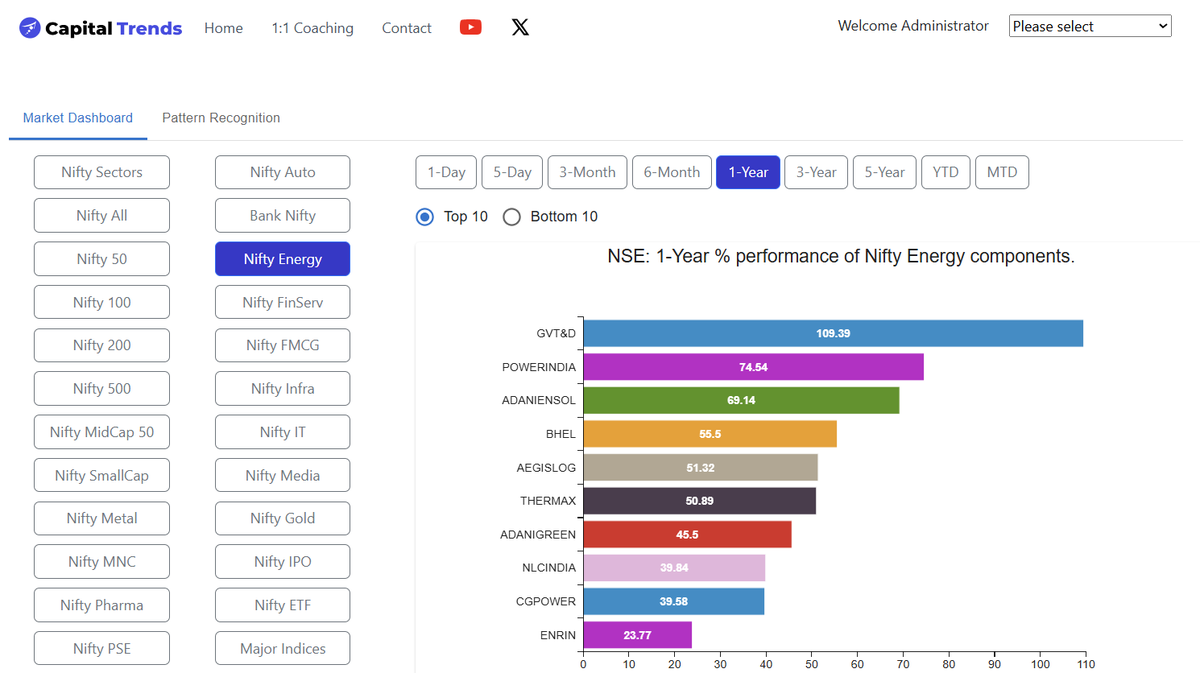Click the AEGISLOG bar showing 51.32
1200x673 pixels.
700,467
